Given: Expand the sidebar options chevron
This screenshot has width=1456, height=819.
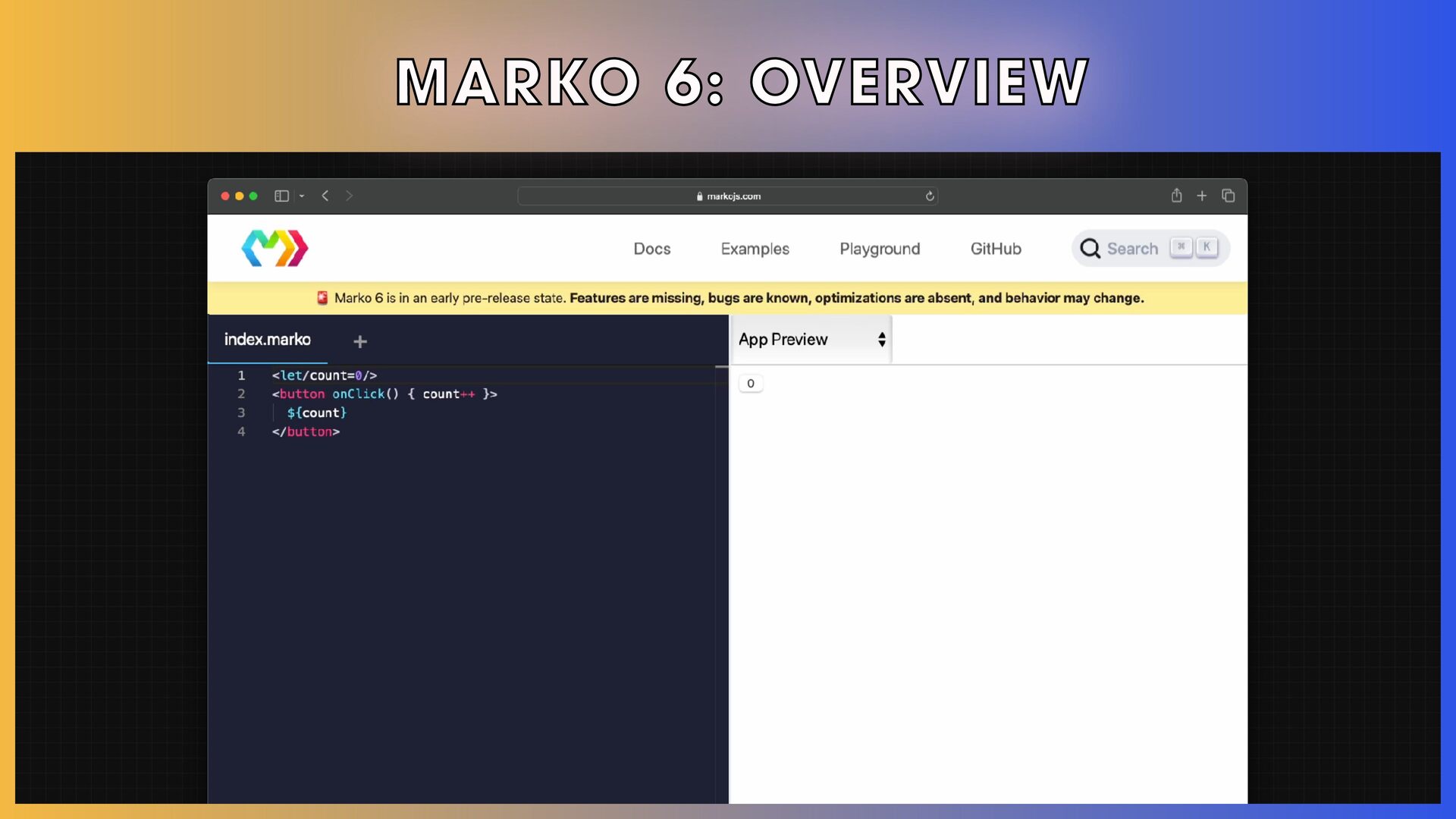Looking at the screenshot, I should (302, 196).
